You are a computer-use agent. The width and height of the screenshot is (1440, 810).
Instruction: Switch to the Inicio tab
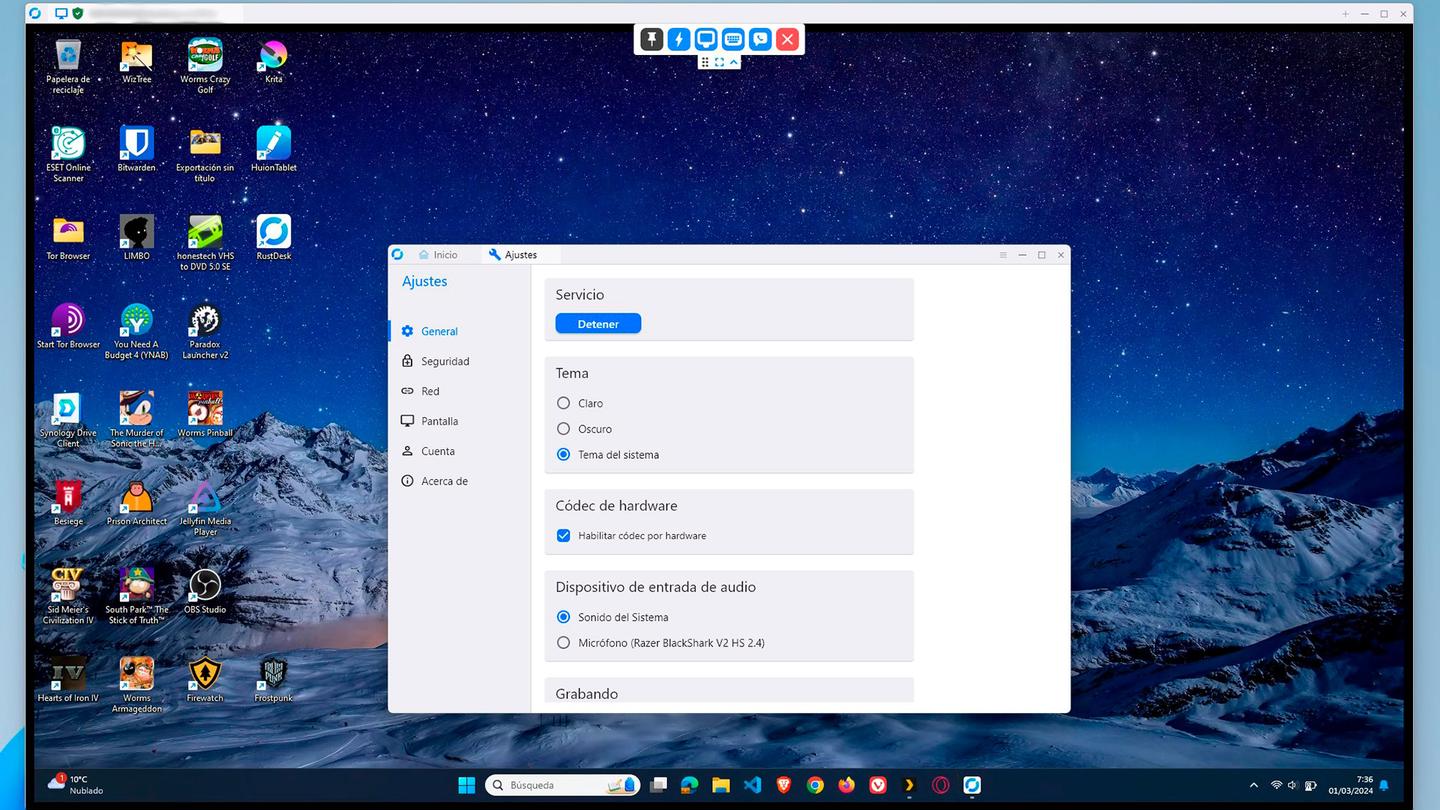pos(438,255)
